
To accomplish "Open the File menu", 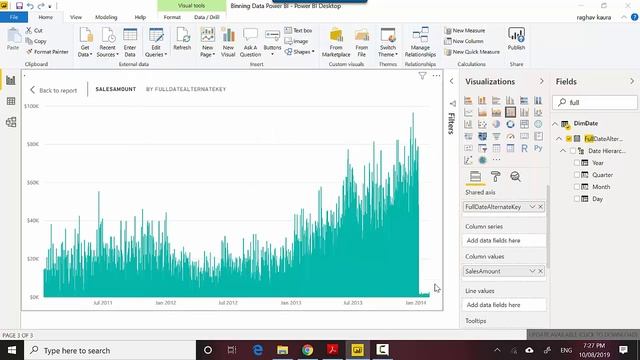I will 14,17.
